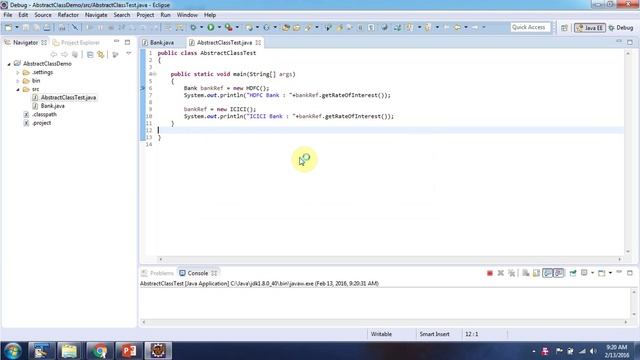640x360 pixels.
Task: Open the File menu
Action: [8, 15]
